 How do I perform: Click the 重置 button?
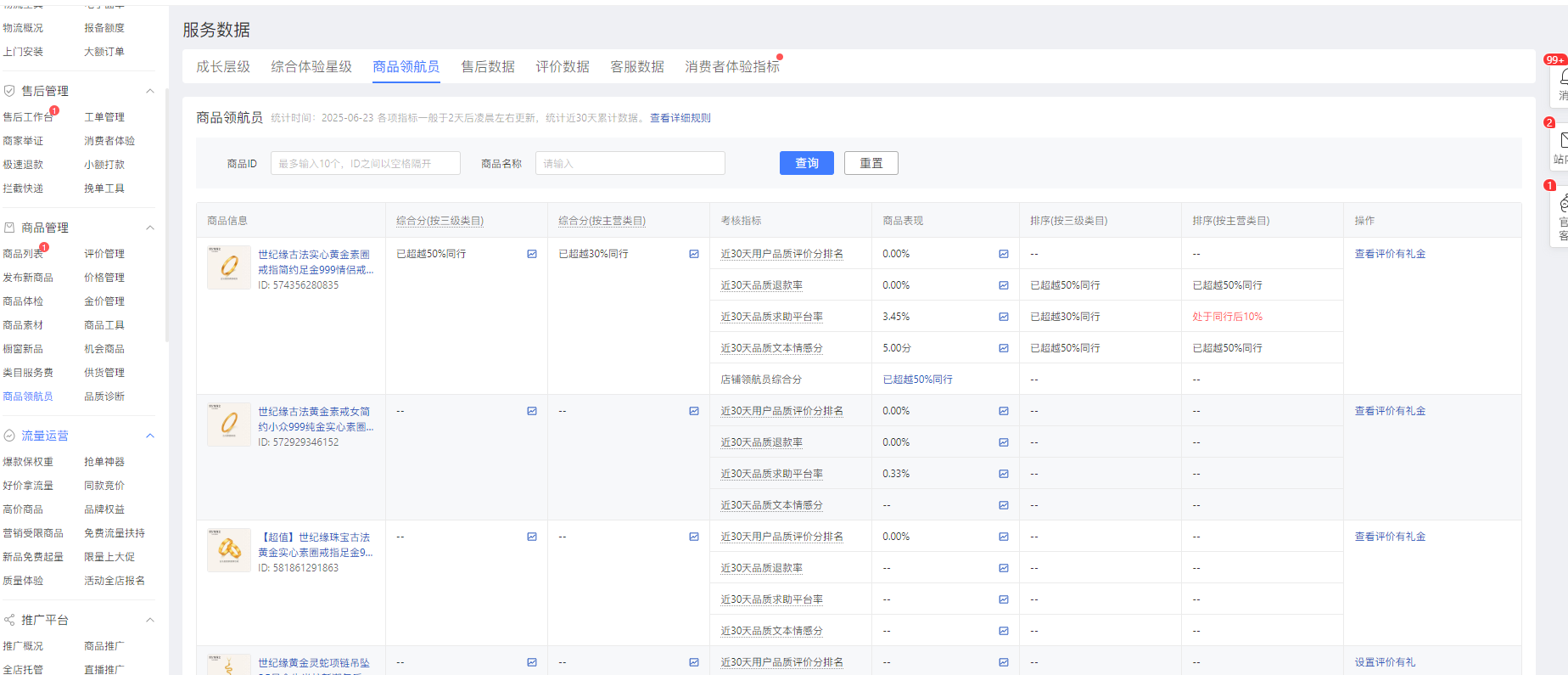tap(871, 163)
